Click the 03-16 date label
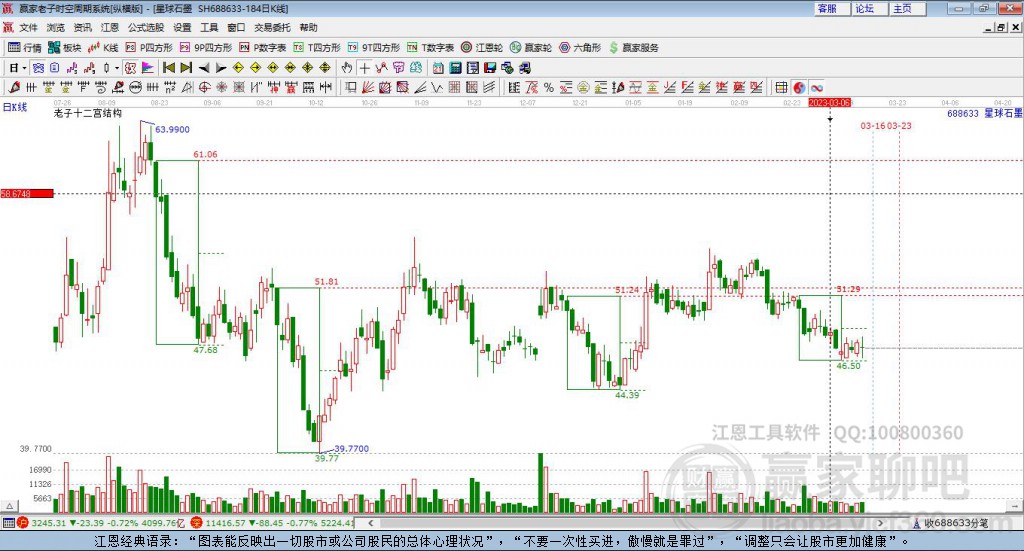 [x=872, y=125]
